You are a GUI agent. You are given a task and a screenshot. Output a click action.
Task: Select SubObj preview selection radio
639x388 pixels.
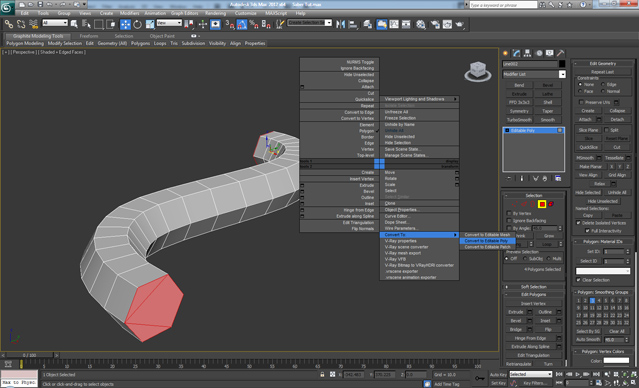pyautogui.click(x=524, y=258)
